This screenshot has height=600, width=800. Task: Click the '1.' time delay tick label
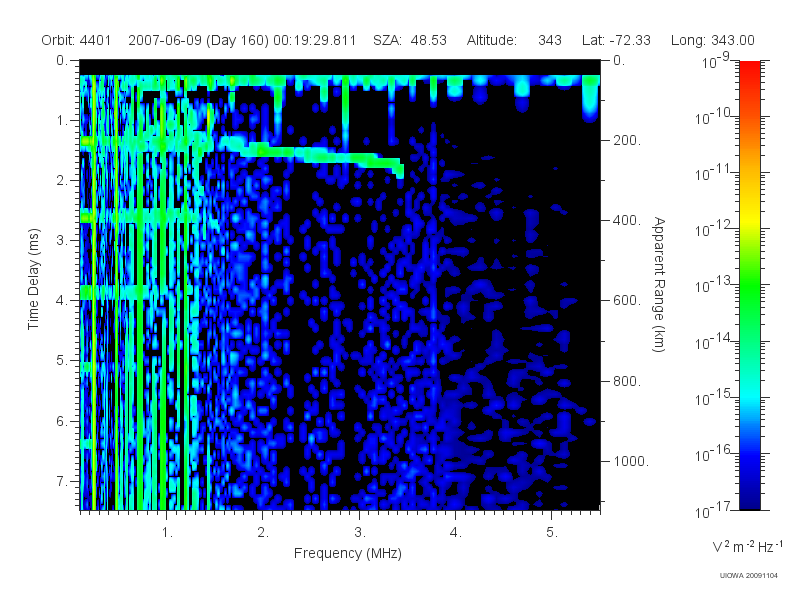coord(62,120)
